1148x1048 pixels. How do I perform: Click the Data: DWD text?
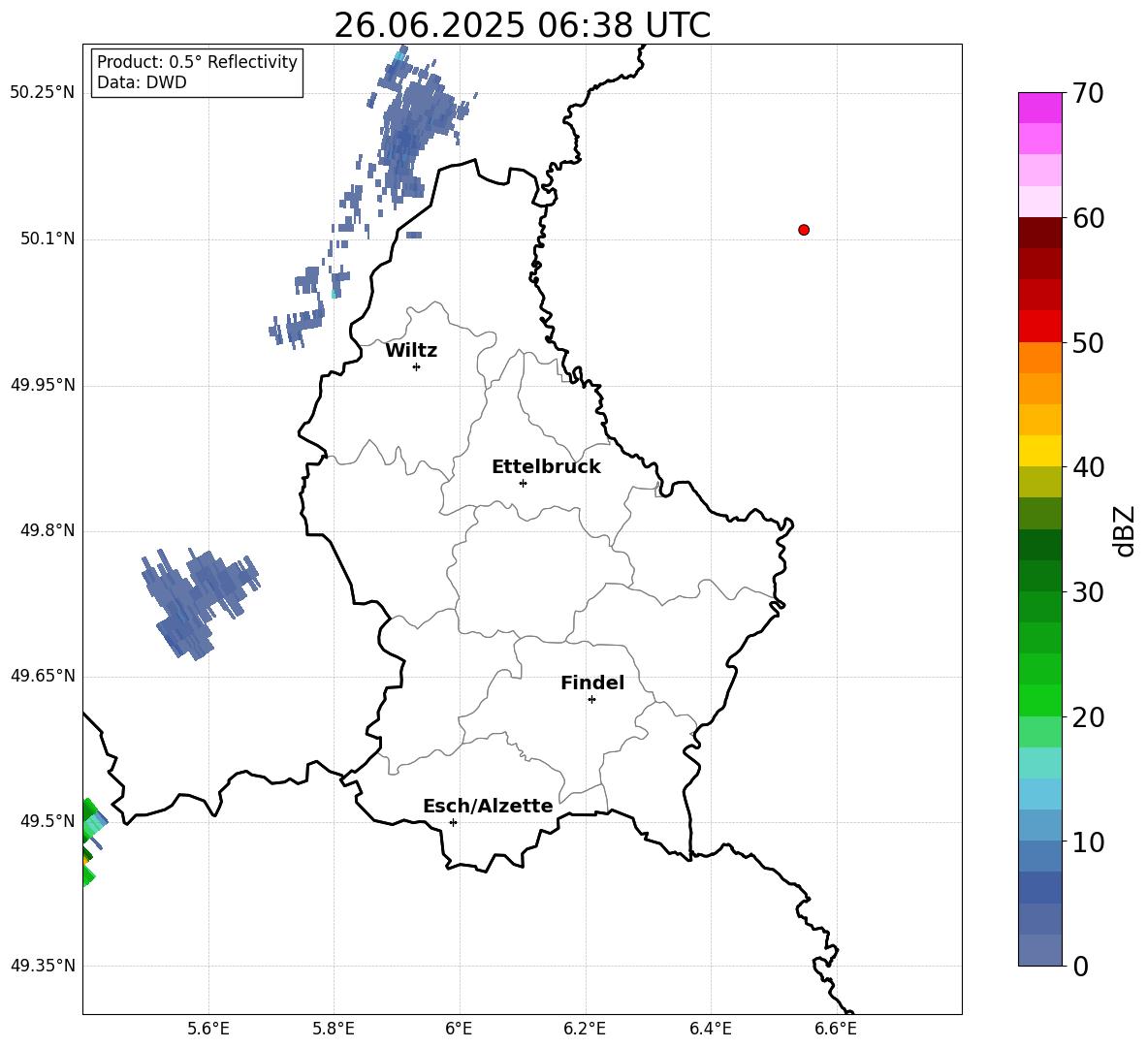click(142, 82)
